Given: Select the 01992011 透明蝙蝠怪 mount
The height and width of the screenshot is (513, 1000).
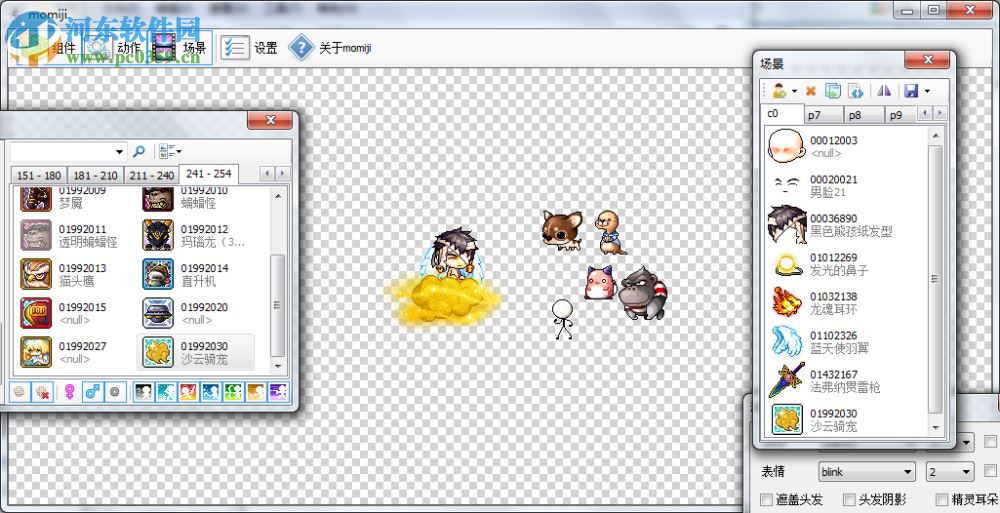Looking at the screenshot, I should (x=75, y=235).
